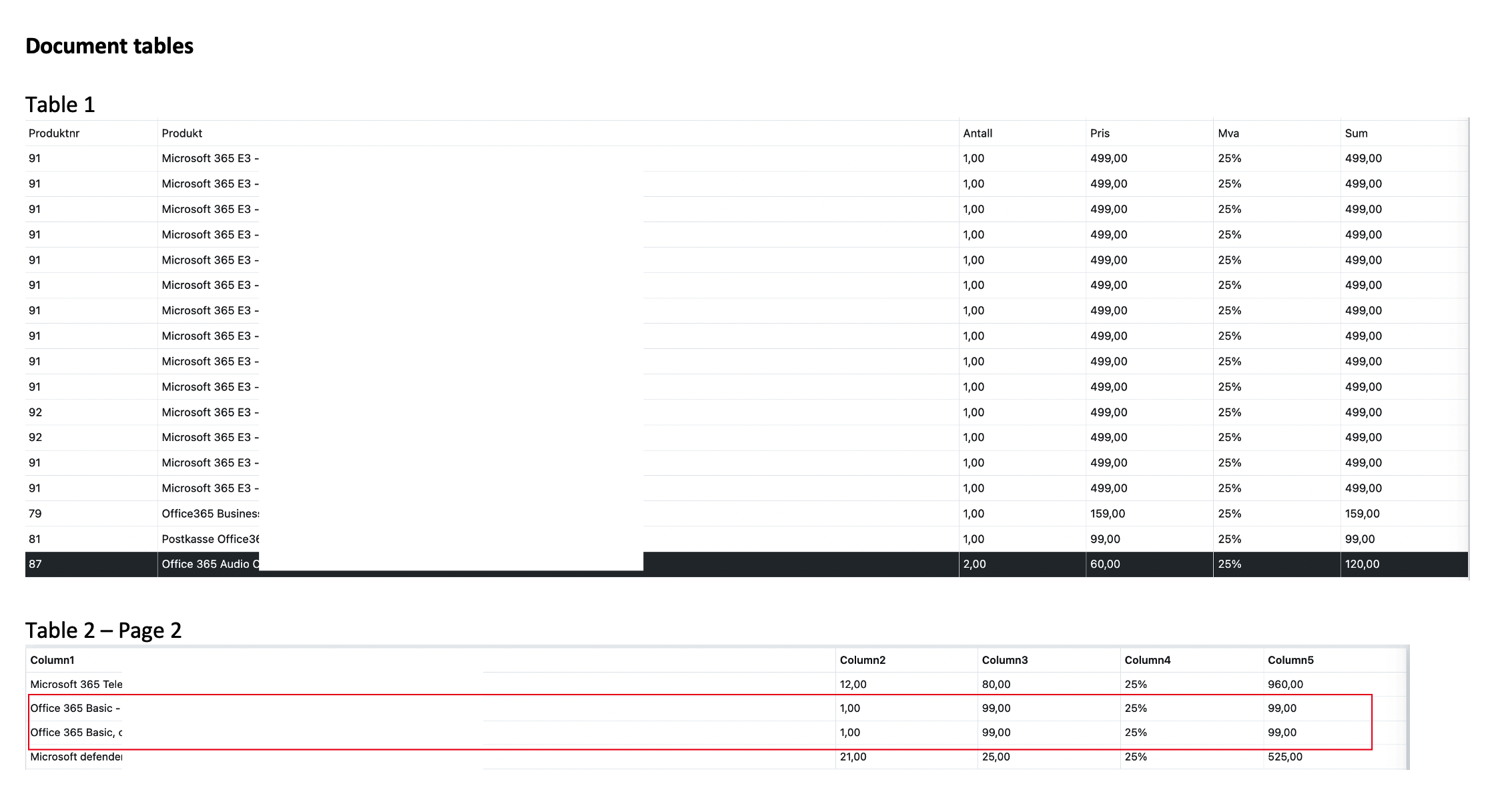Image resolution: width=1512 pixels, height=802 pixels.
Task: Click the Pris column header
Action: coord(1100,133)
